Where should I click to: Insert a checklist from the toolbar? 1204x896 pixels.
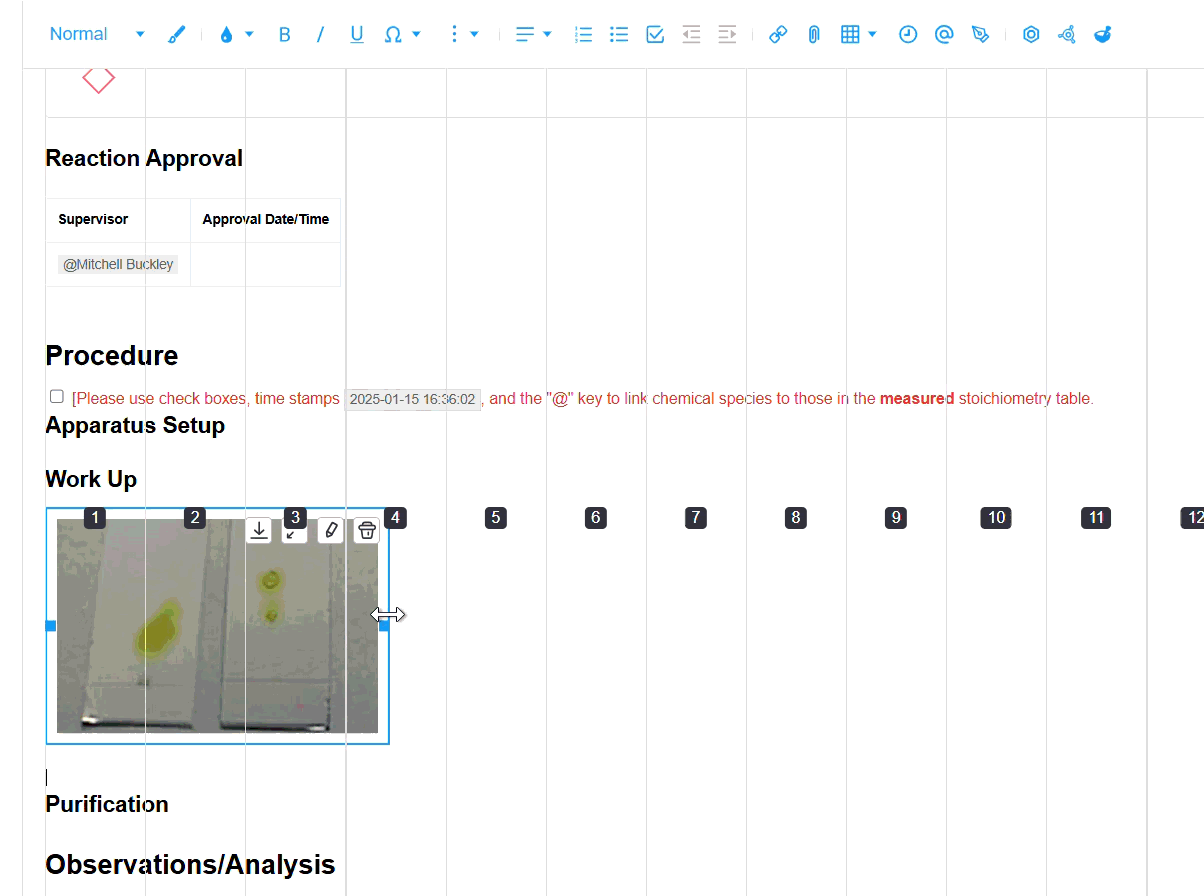pos(655,35)
